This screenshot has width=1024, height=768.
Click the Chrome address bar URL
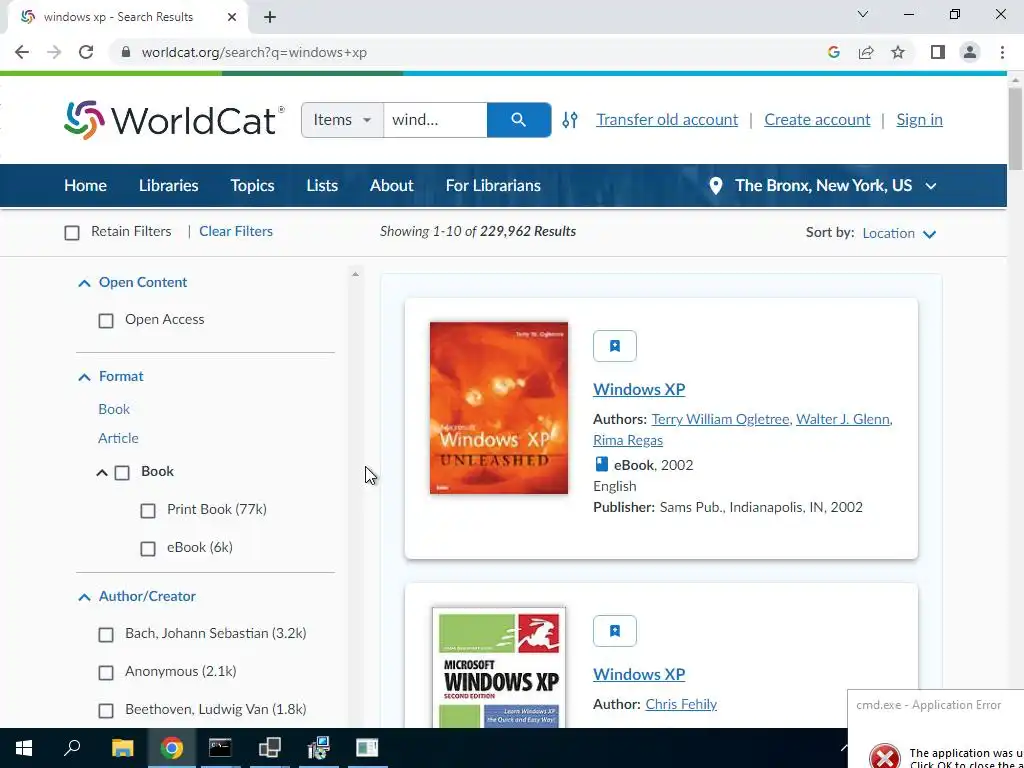pos(254,52)
